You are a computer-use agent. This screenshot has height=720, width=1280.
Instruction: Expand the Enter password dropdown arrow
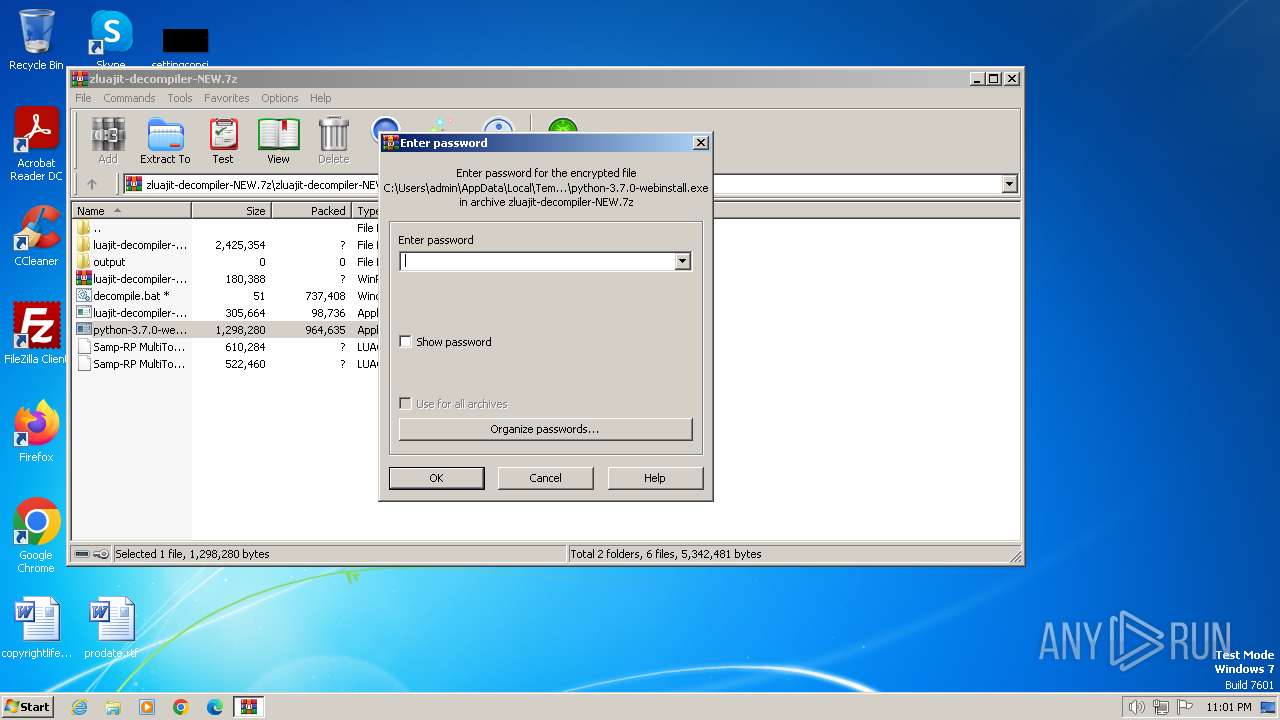[682, 261]
